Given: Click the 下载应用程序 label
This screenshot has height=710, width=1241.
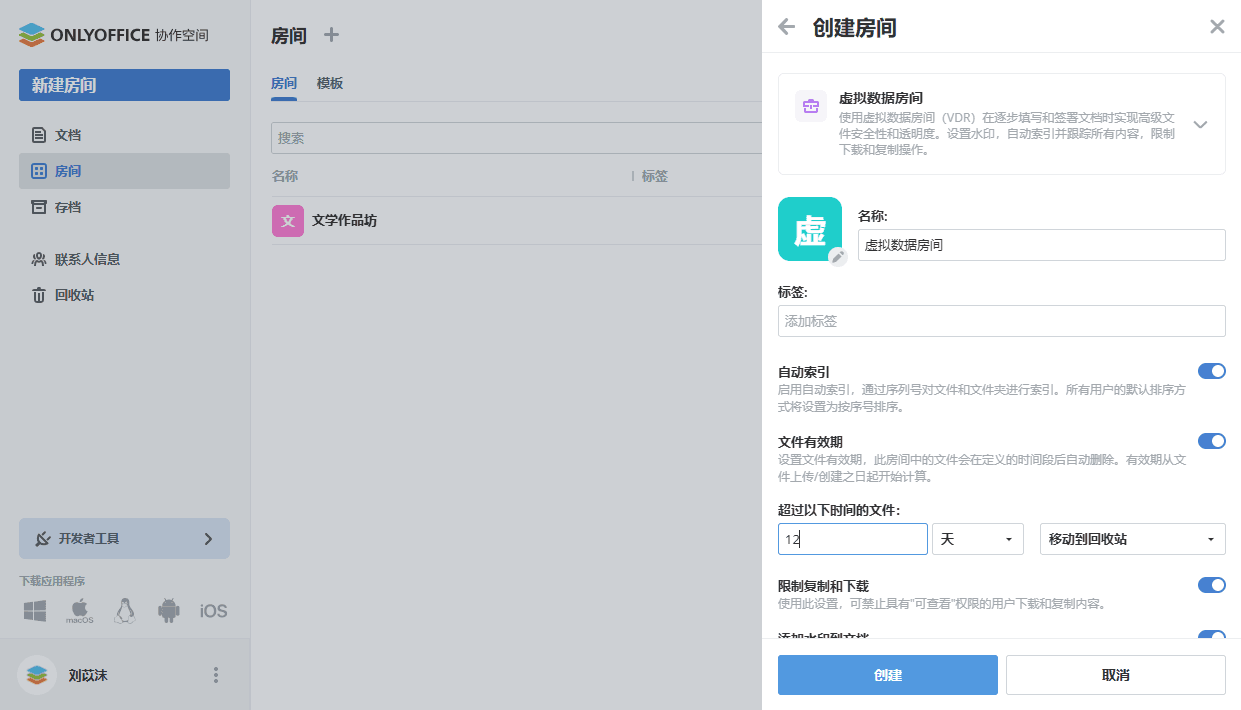Looking at the screenshot, I should pyautogui.click(x=52, y=581).
